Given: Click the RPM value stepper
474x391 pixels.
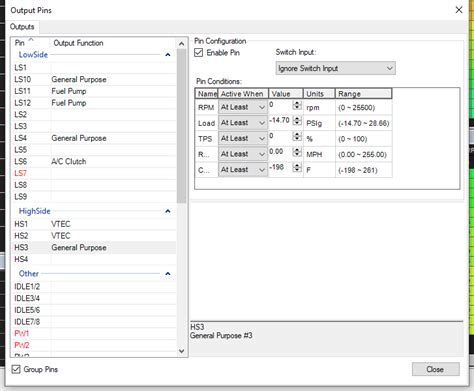Looking at the screenshot, I should point(297,105).
